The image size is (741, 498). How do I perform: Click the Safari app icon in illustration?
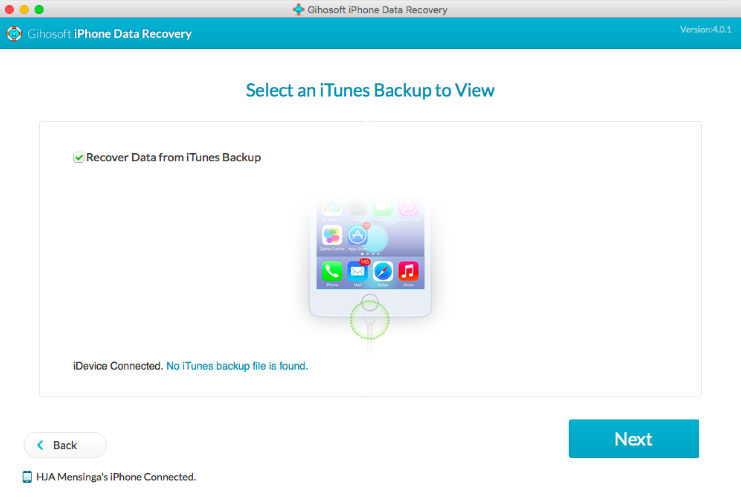point(383,272)
